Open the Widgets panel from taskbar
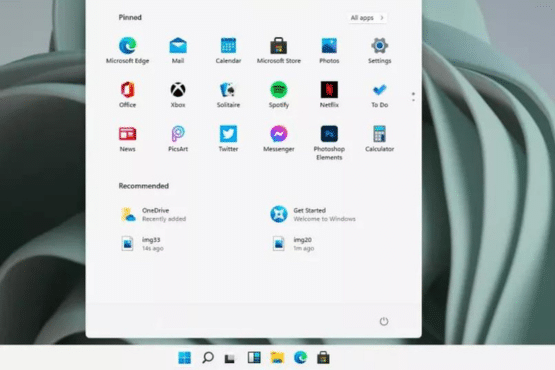The width and height of the screenshot is (555, 370). tap(254, 358)
